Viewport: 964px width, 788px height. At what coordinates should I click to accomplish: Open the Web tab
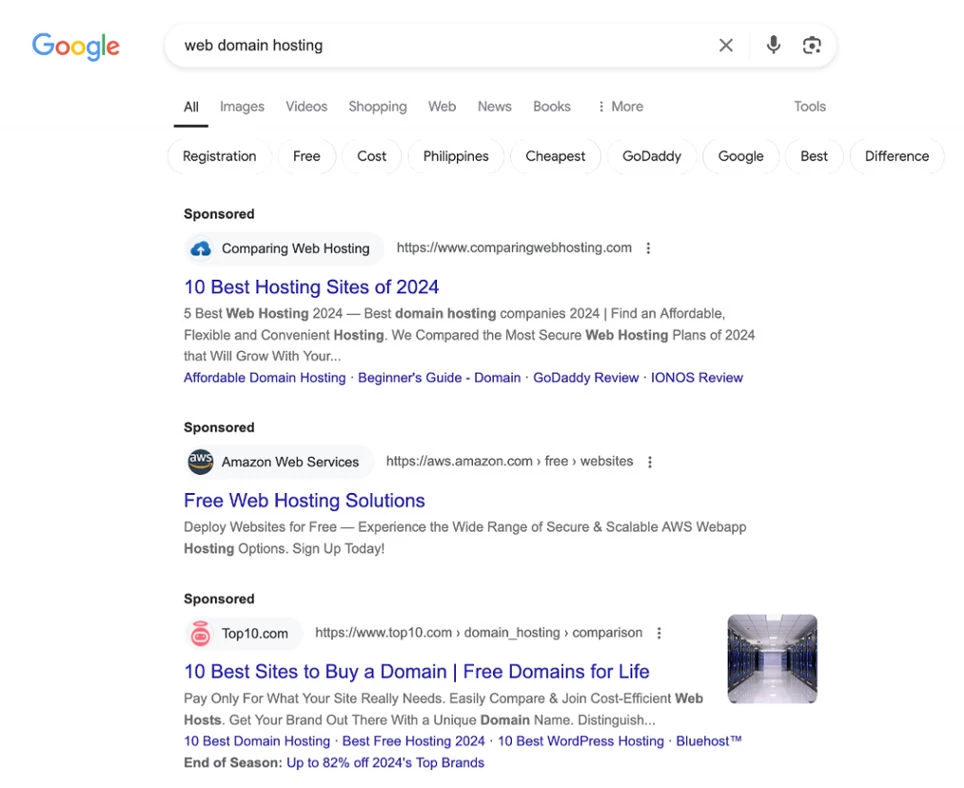coord(442,106)
